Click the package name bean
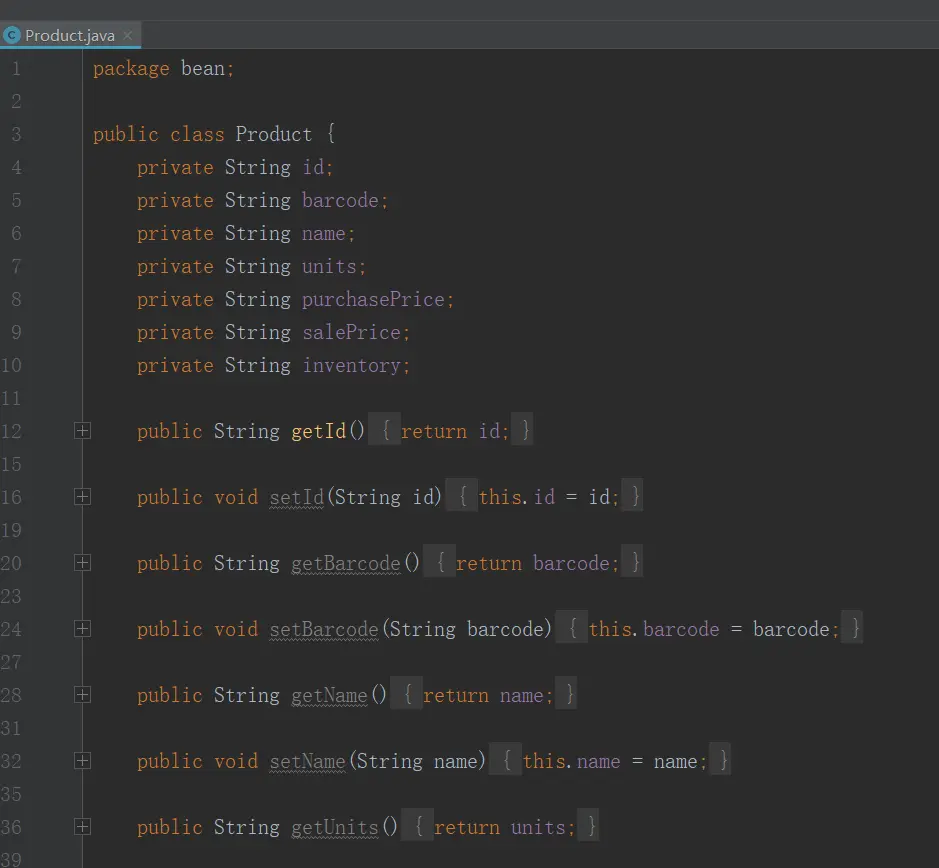Screen dimensions: 939x868 tap(203, 68)
